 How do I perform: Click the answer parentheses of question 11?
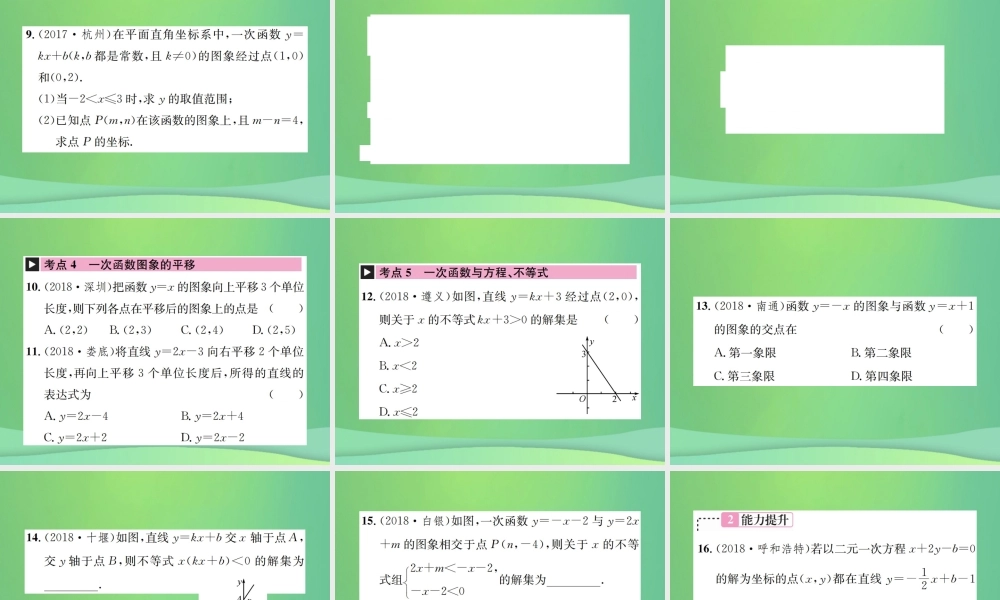point(286,394)
